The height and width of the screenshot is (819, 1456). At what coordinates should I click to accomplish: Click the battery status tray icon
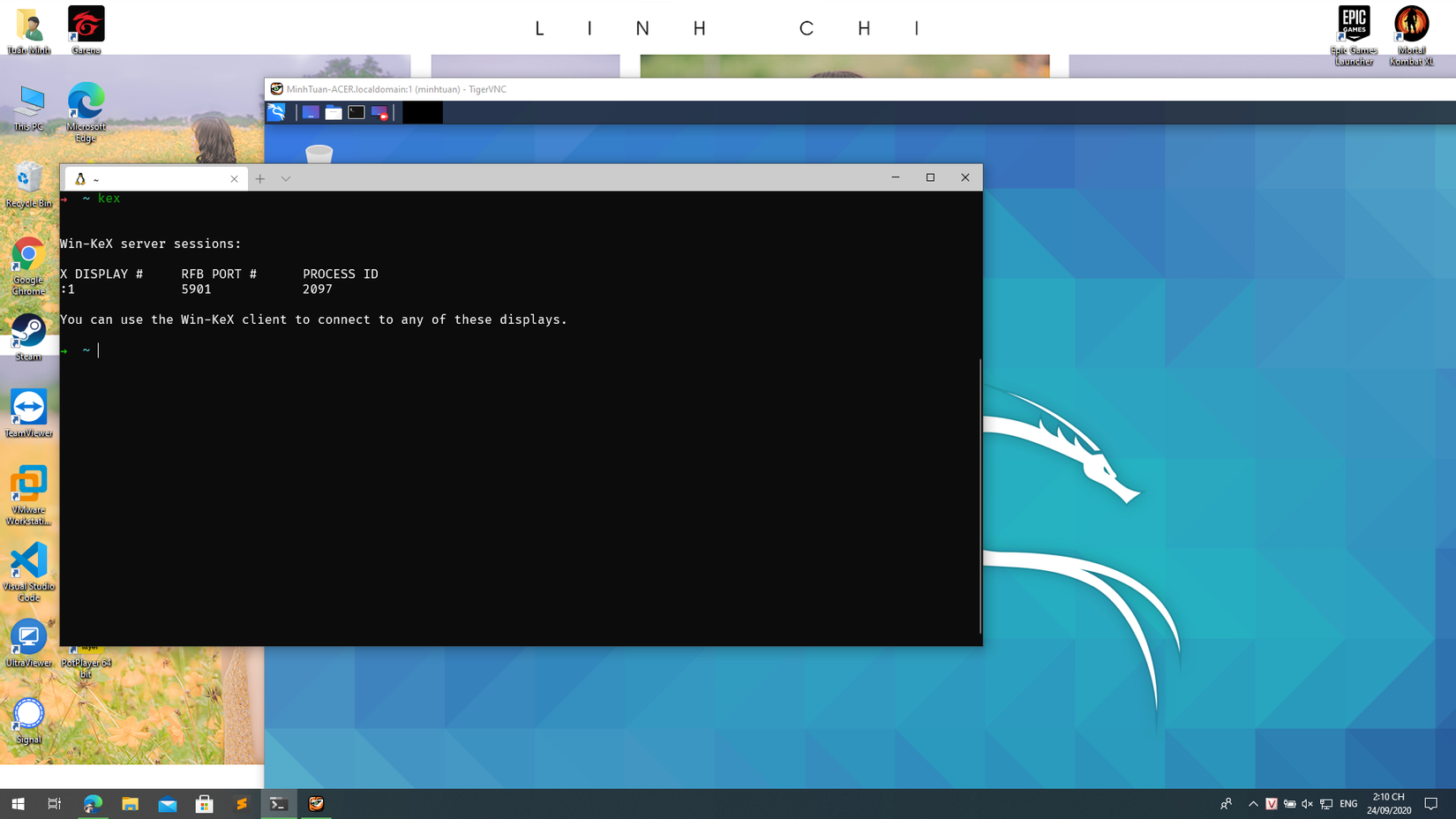click(x=1289, y=804)
